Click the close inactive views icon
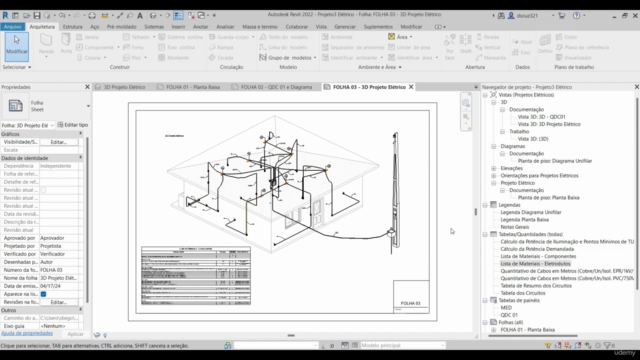 (x=191, y=16)
